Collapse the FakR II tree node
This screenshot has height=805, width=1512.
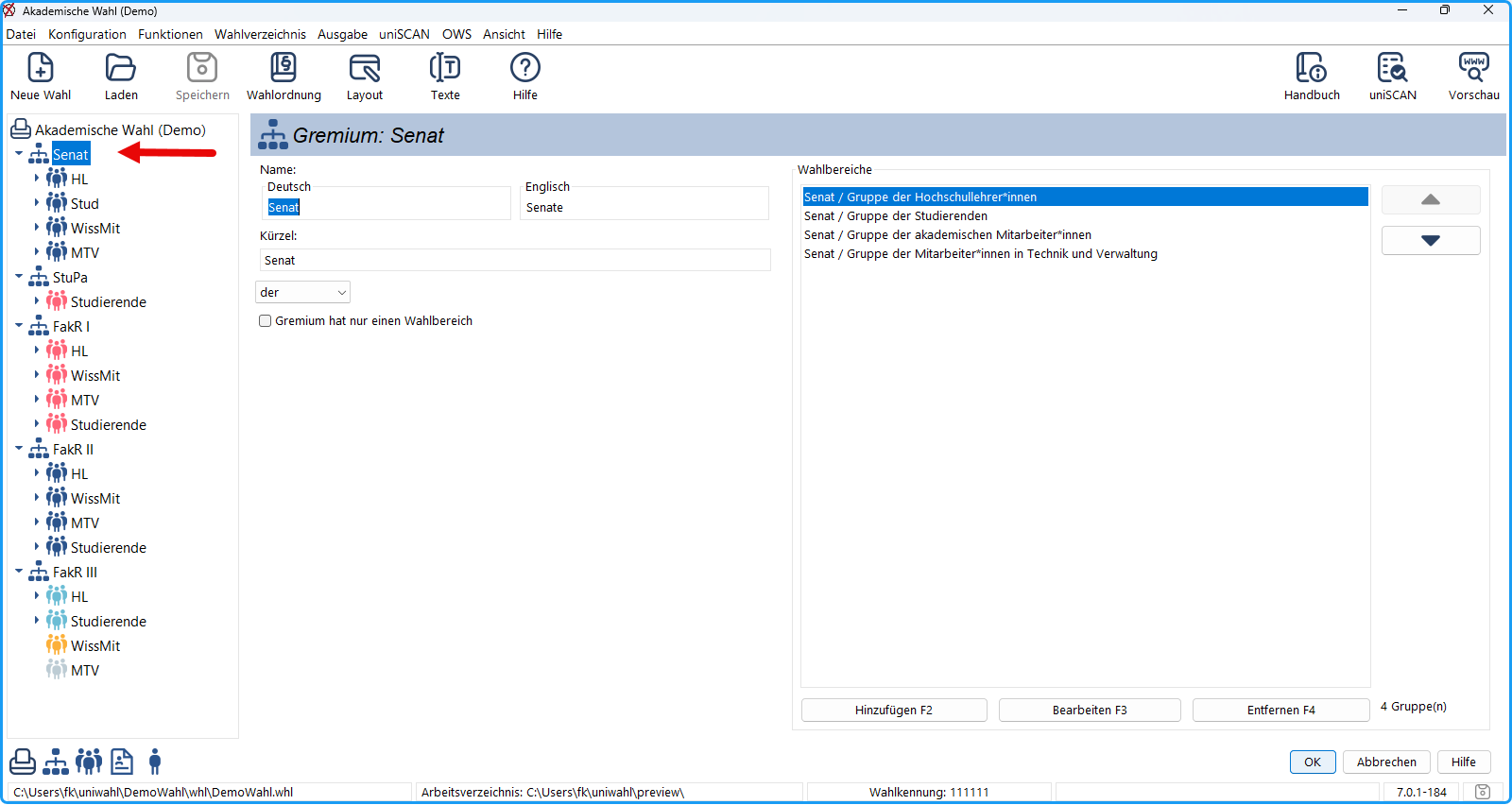tap(19, 449)
